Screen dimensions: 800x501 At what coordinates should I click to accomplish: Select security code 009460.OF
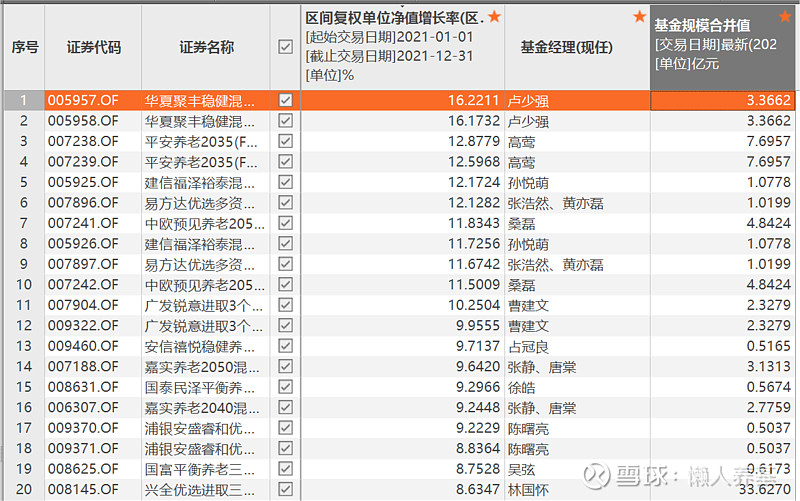(x=83, y=346)
